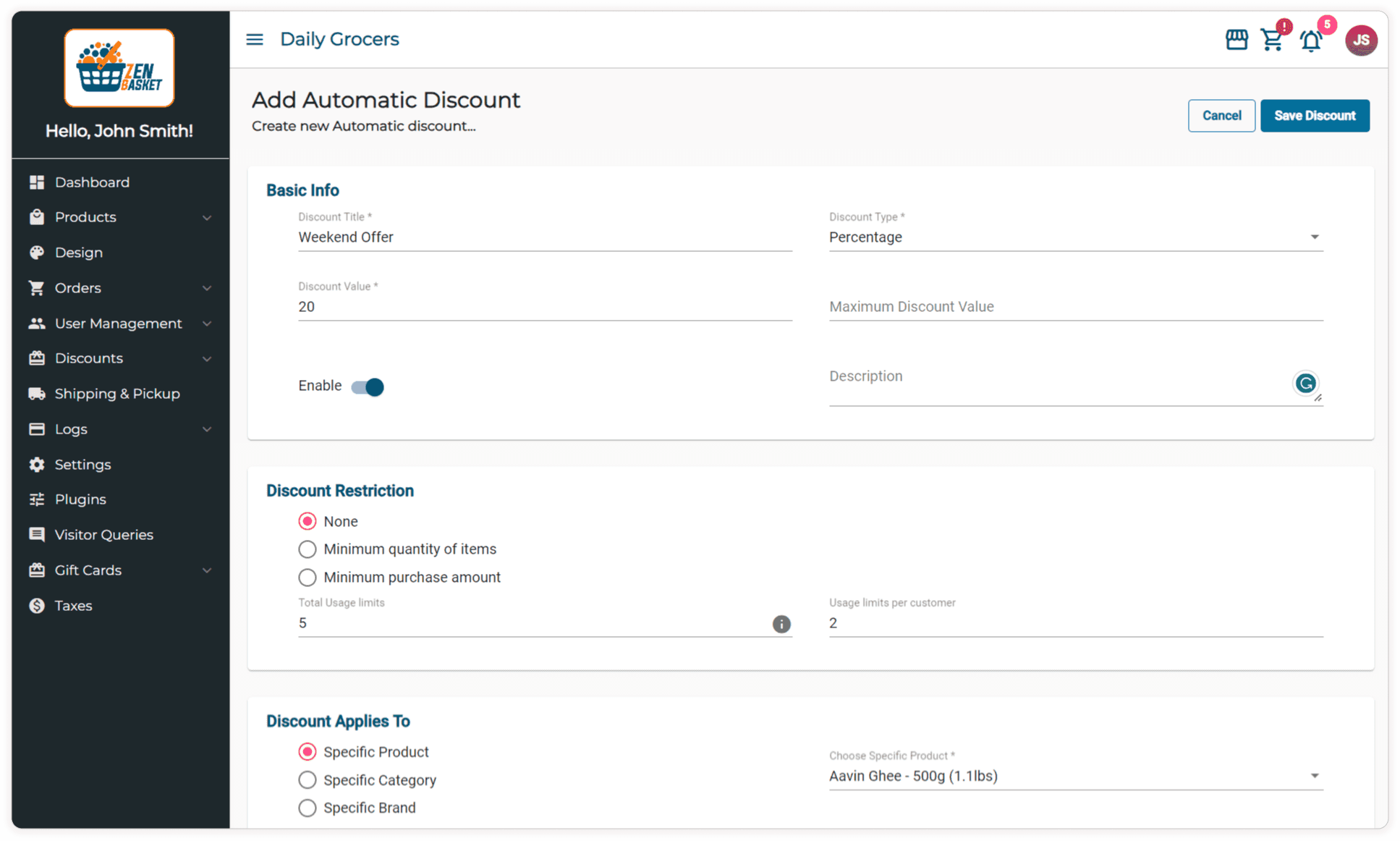Viewport: 1400px width, 841px height.
Task: Click the Maximum Discount Value field
Action: coord(1075,307)
